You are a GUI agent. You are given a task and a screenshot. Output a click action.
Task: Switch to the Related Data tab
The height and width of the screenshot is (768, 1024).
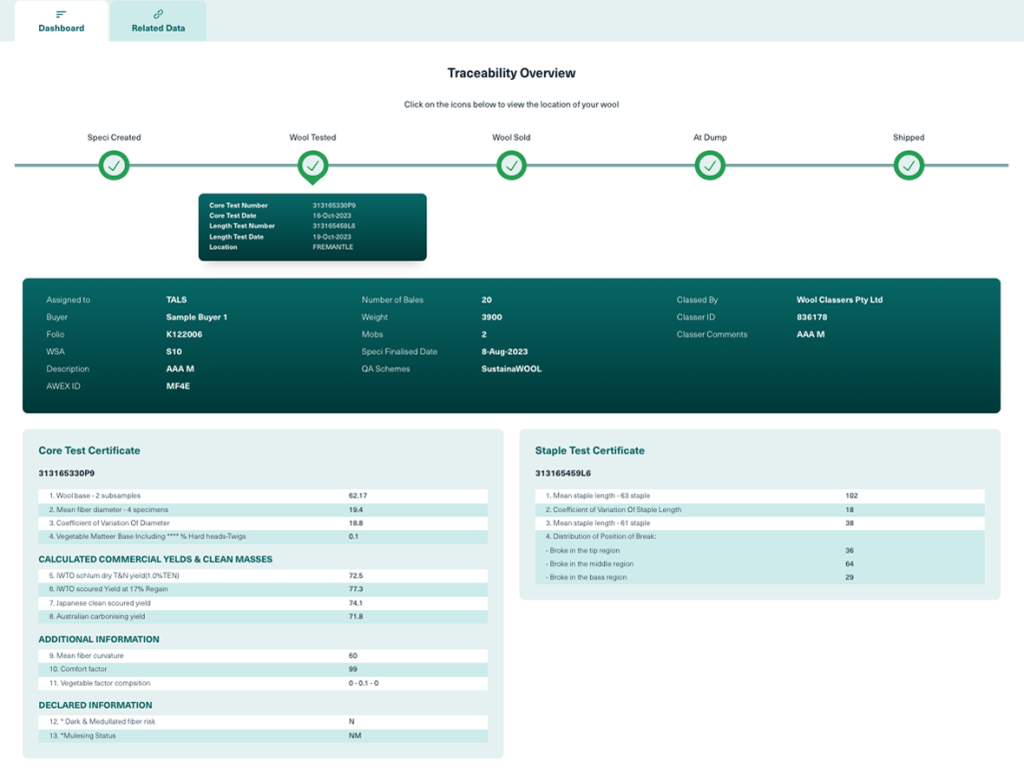click(x=158, y=21)
